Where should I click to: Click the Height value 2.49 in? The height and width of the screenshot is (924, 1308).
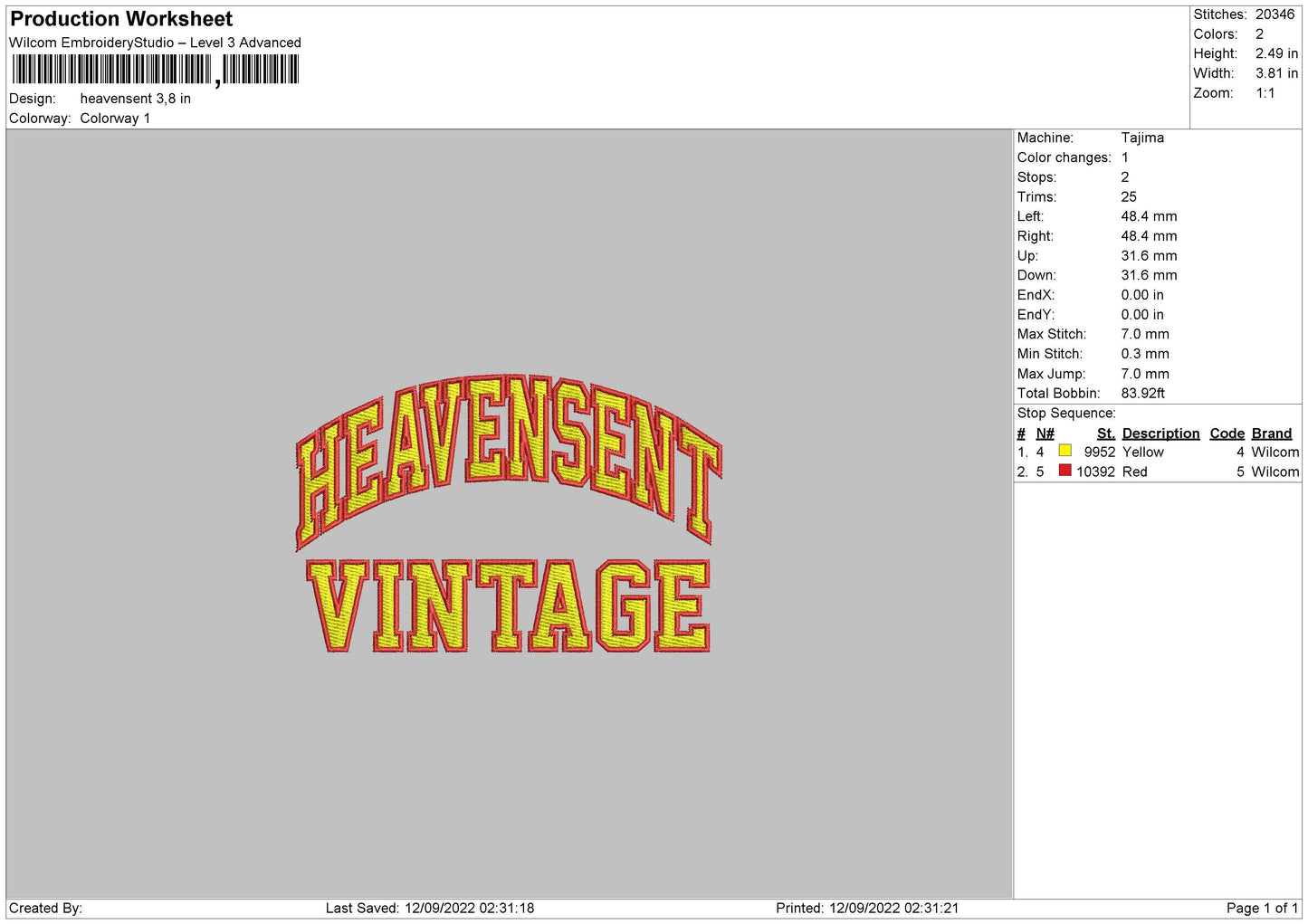coord(1276,54)
